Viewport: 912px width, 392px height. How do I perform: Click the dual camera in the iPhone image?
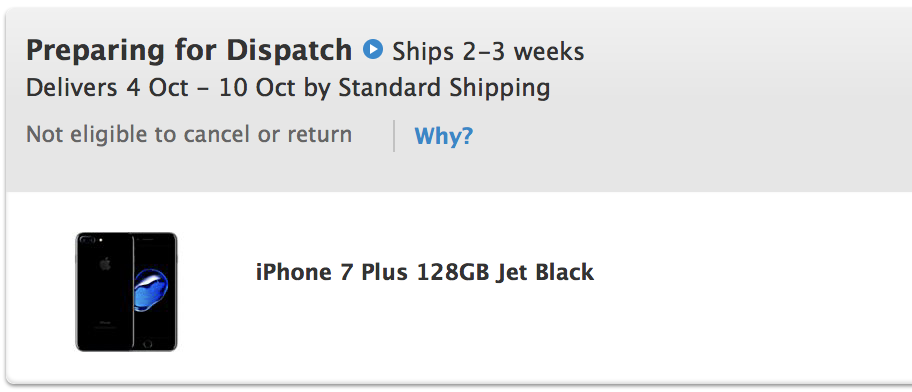88,240
